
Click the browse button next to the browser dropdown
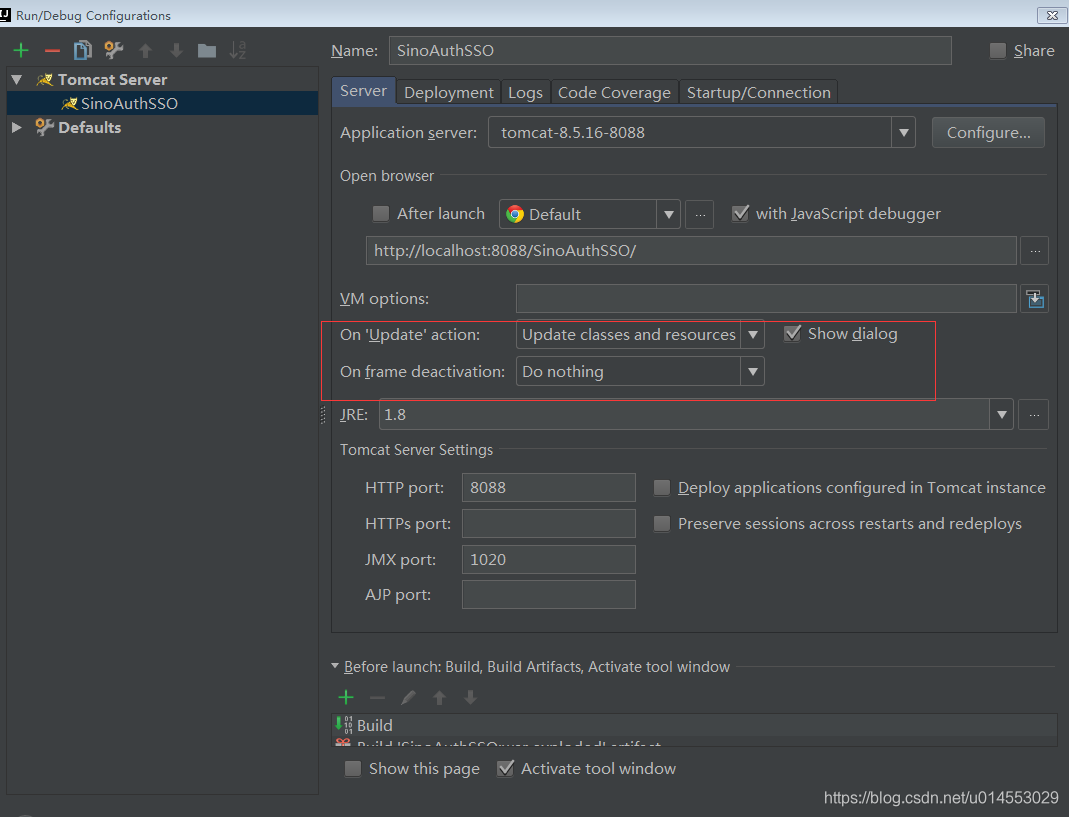[x=699, y=214]
